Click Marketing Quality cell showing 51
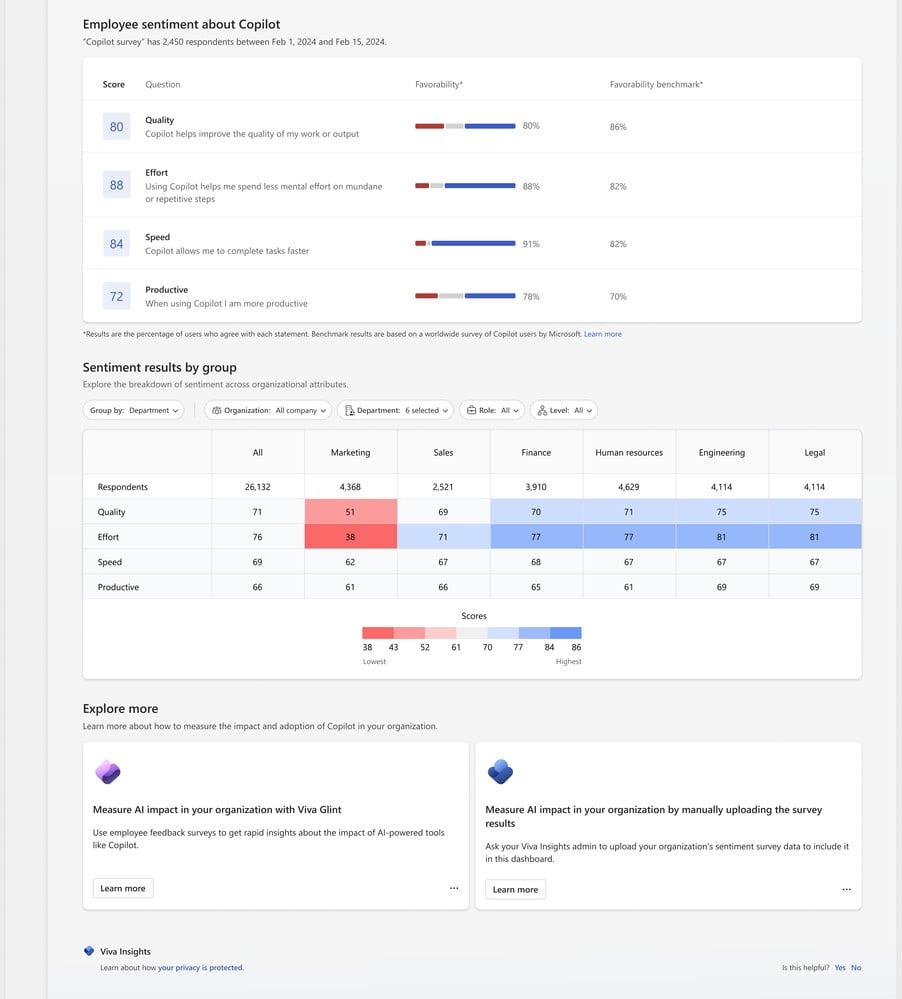902x999 pixels. point(350,512)
